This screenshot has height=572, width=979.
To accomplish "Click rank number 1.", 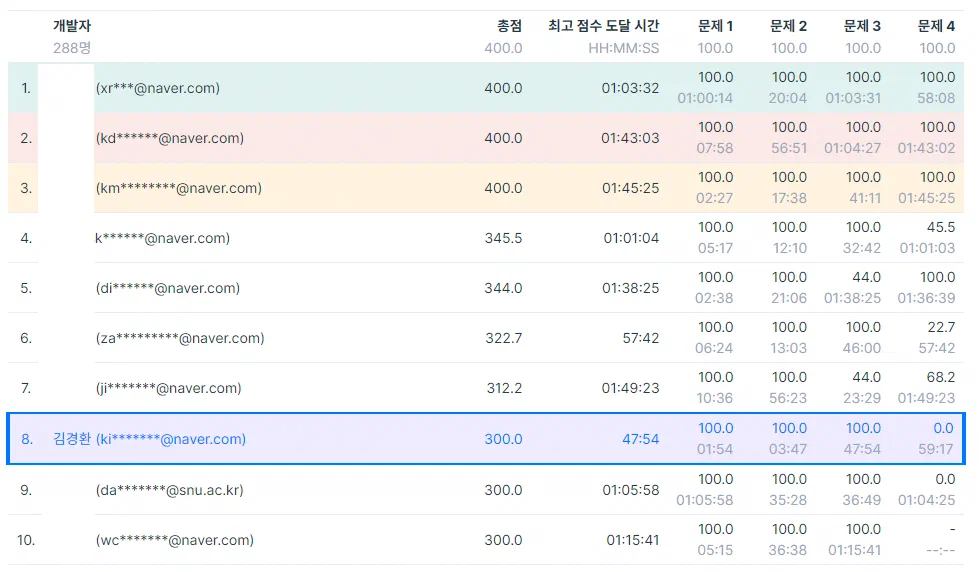I will [26, 88].
